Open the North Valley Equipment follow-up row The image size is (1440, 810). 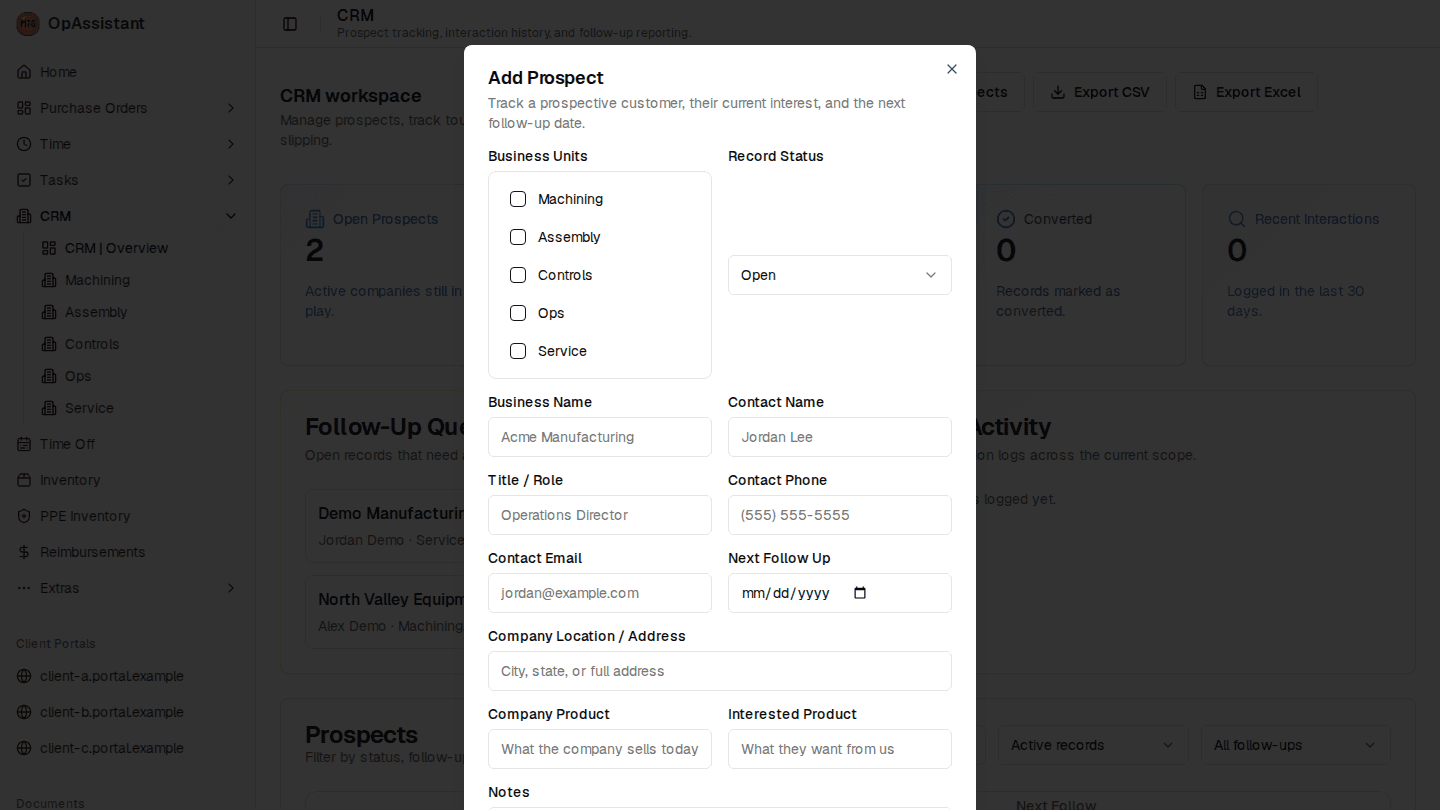click(385, 612)
